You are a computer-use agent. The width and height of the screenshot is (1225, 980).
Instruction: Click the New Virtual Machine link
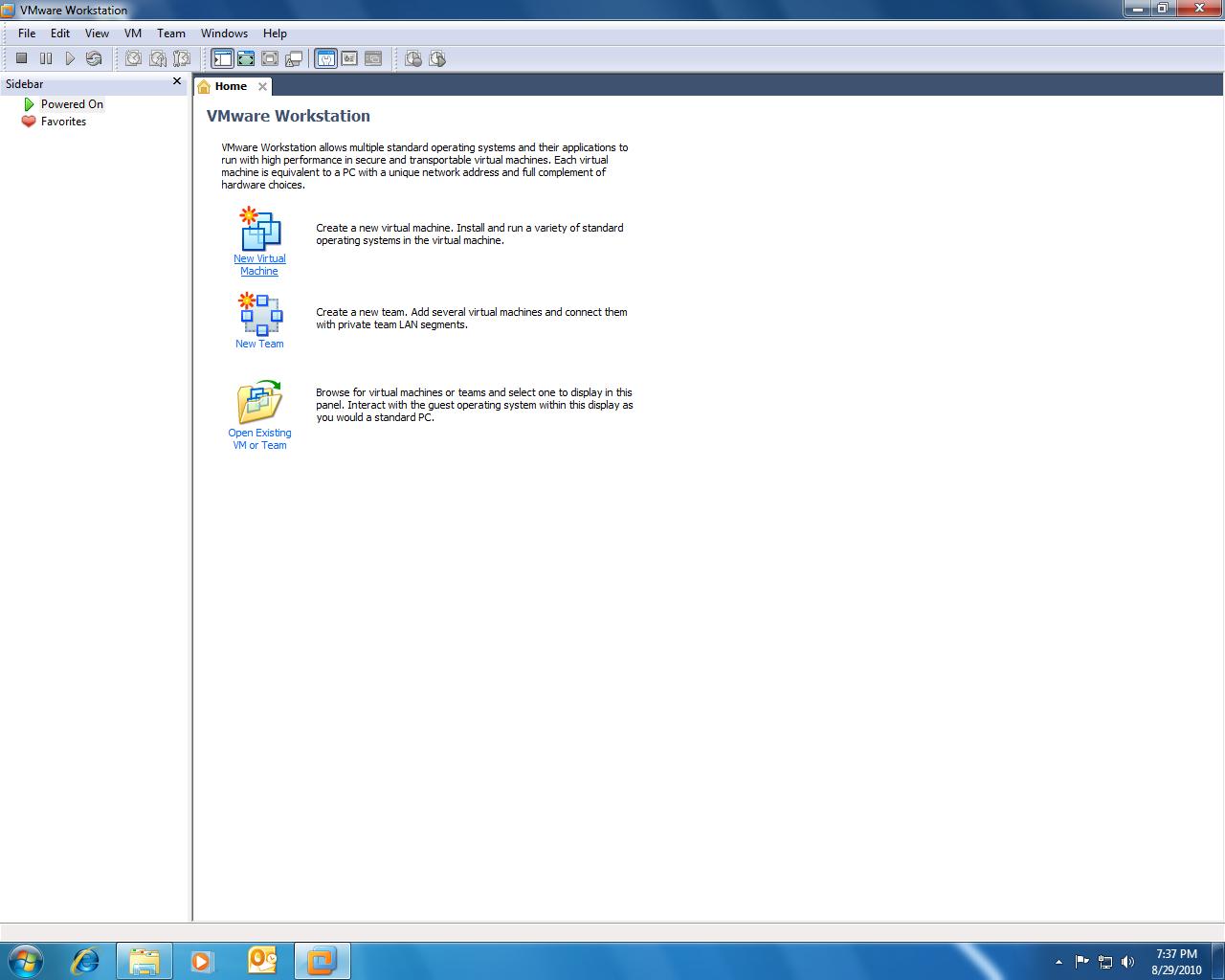tap(259, 265)
